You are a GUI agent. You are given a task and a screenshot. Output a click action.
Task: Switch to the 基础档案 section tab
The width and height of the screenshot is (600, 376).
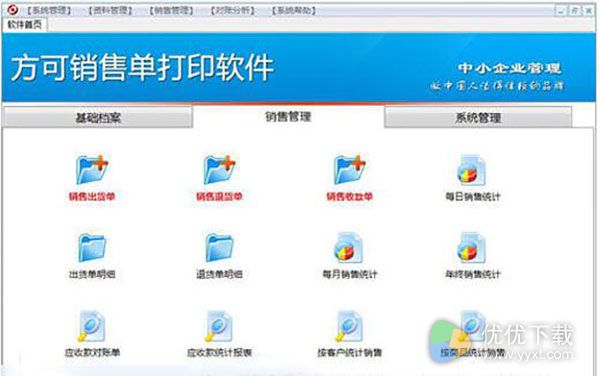coord(98,117)
